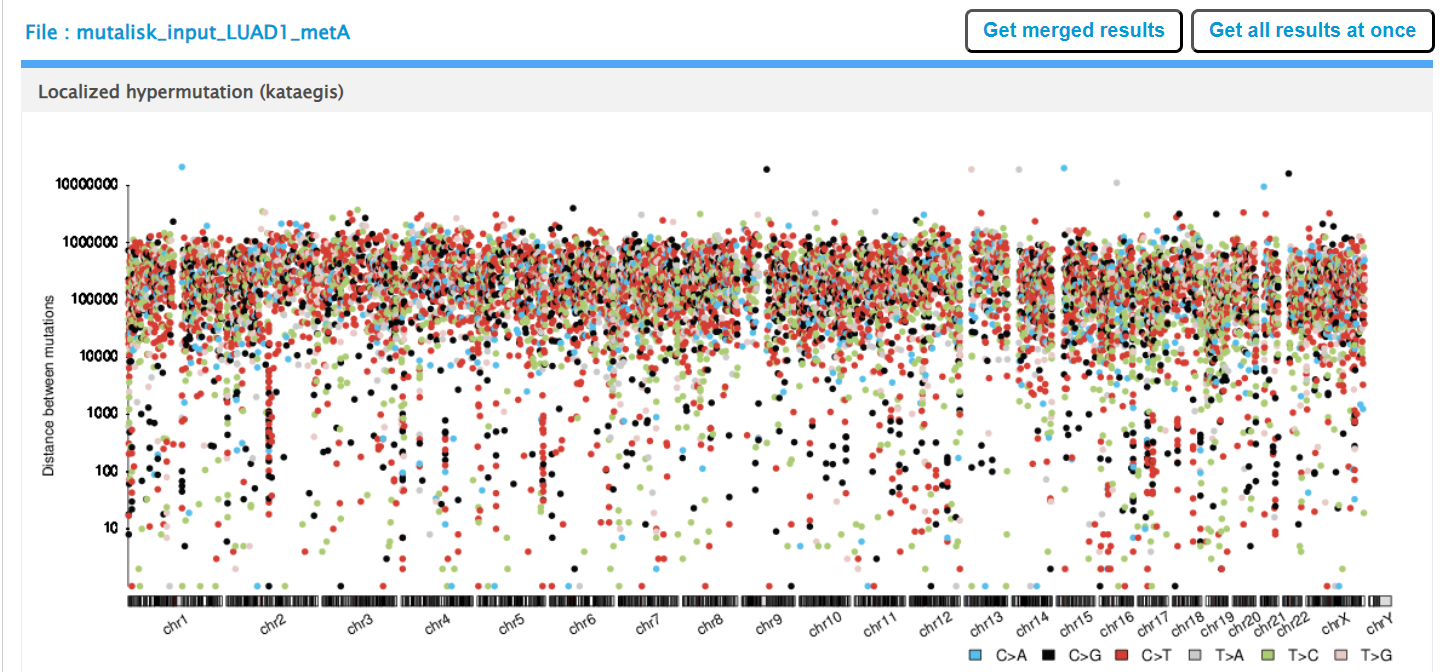Select the chr2 ideogram band
Viewport: 1444px width, 672px height.
[271, 600]
